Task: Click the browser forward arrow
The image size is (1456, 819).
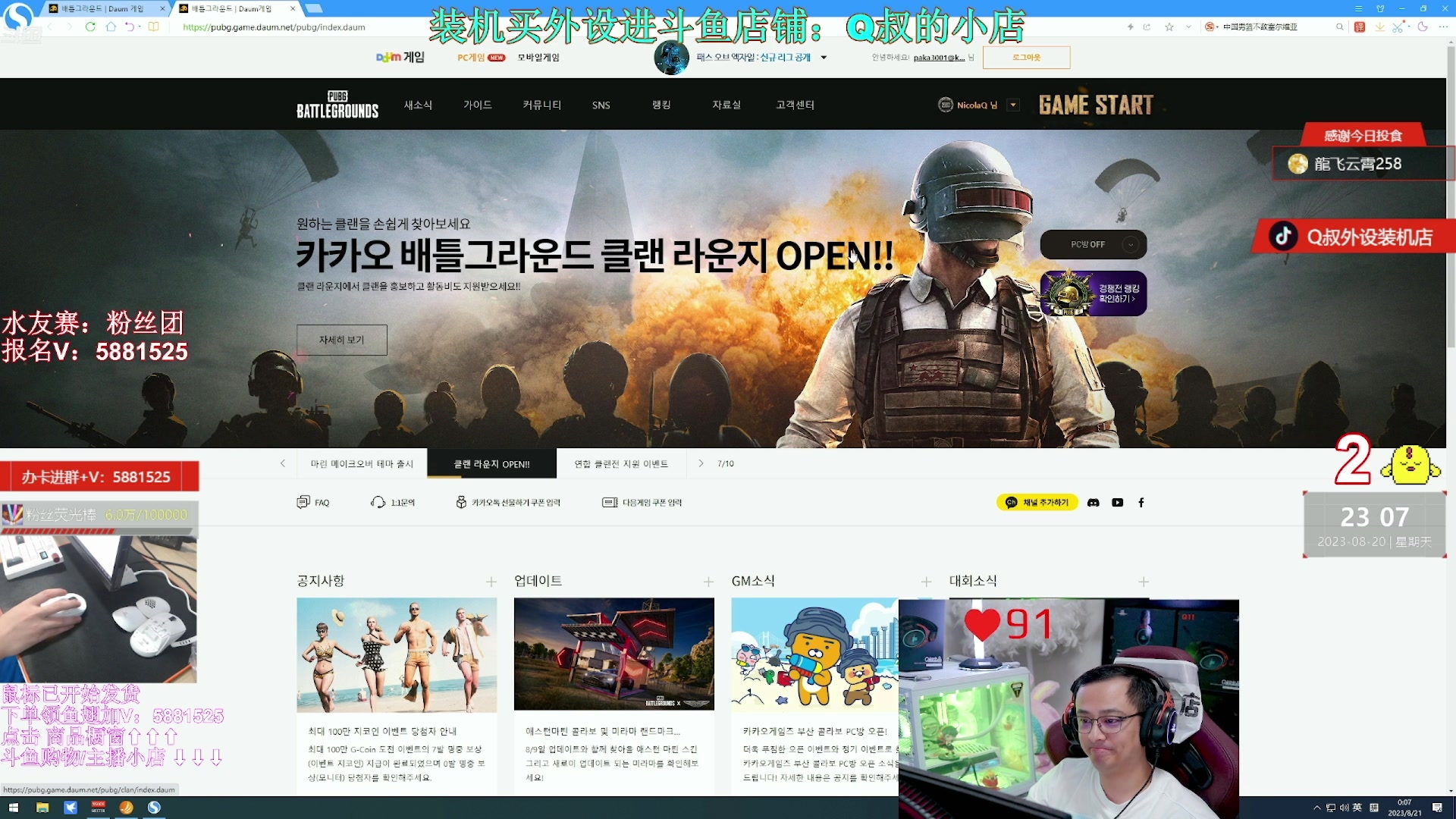Action: (69, 27)
